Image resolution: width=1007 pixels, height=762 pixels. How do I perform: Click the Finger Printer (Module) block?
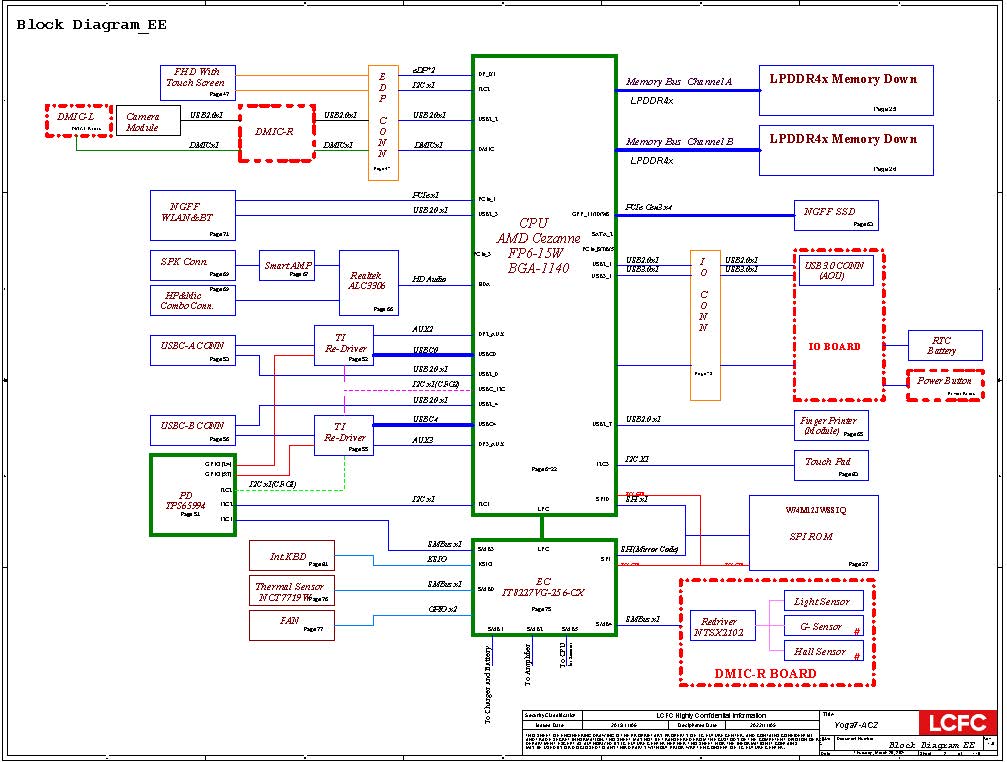[x=831, y=426]
